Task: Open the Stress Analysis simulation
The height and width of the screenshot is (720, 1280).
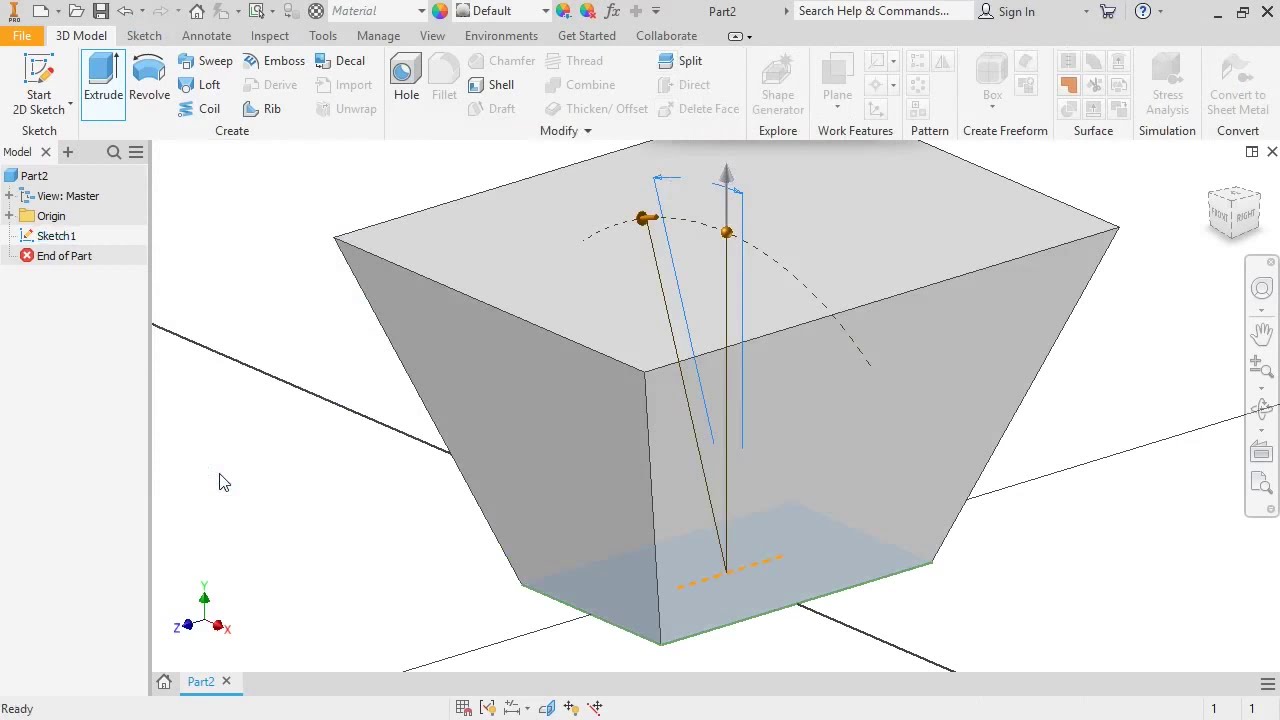Action: [1167, 85]
